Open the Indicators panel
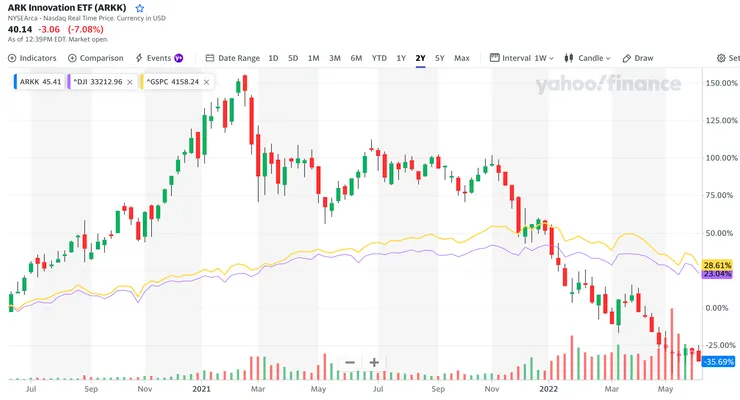This screenshot has height=400, width=740. (x=33, y=58)
